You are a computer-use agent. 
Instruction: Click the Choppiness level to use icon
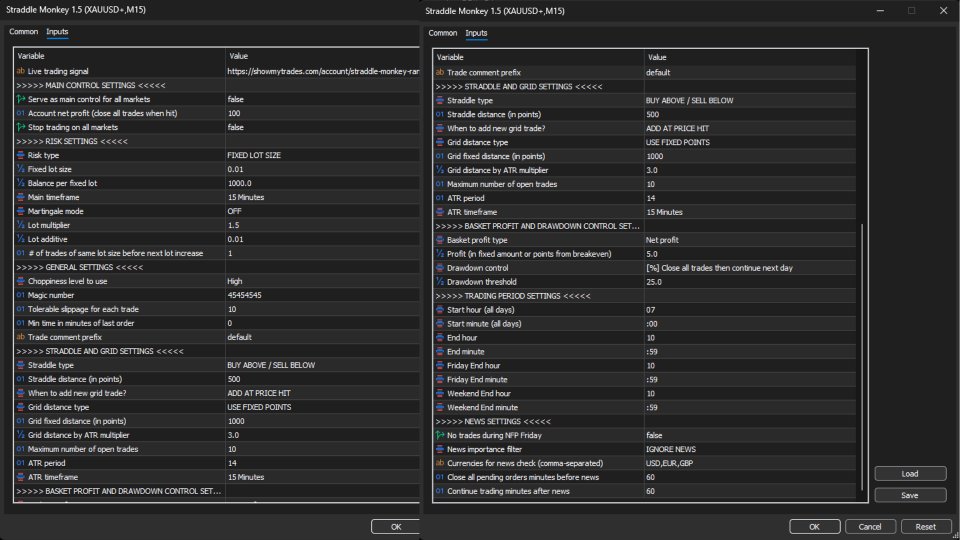tap(21, 281)
